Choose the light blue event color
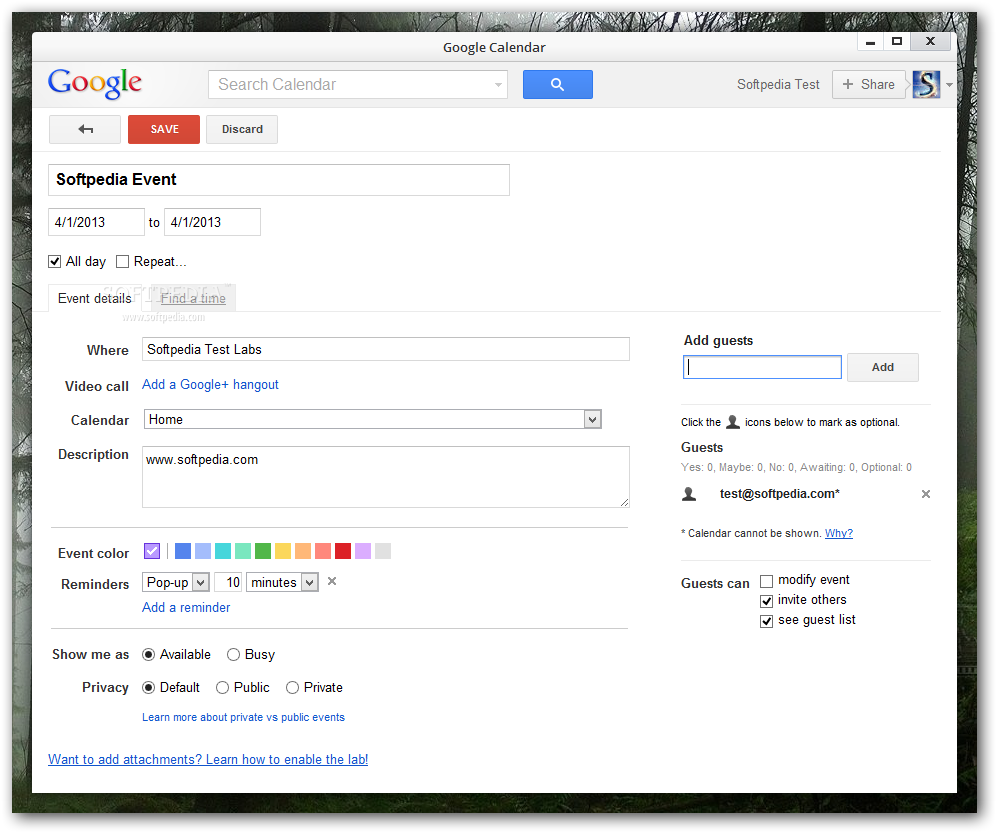 [x=203, y=551]
